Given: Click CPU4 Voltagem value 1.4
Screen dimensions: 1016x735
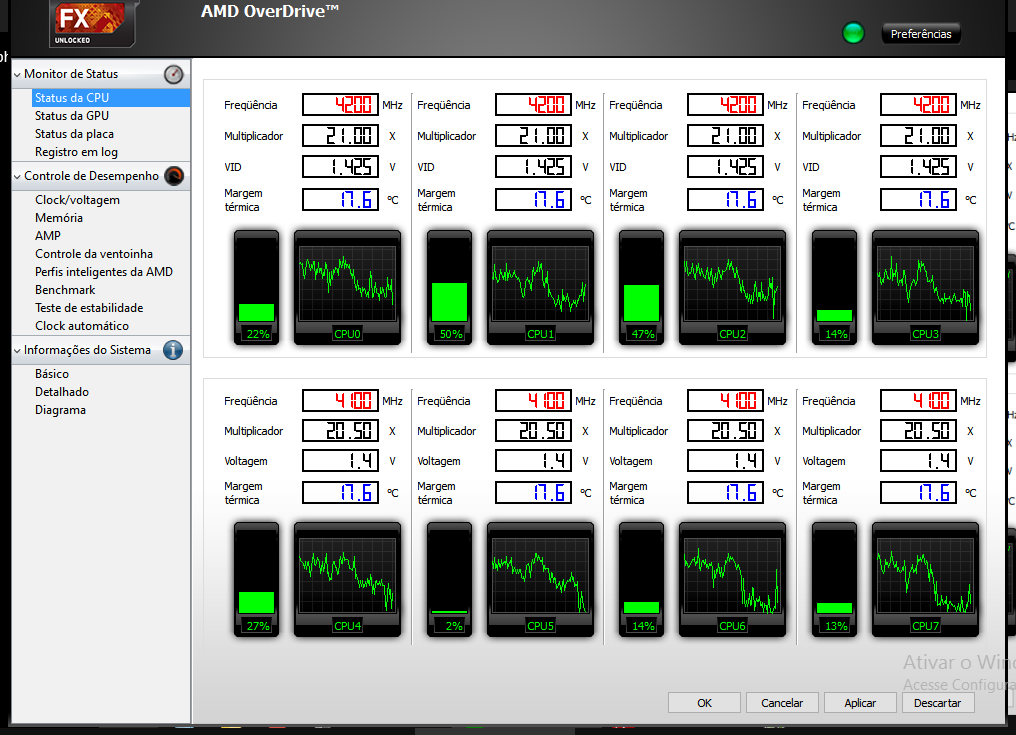Looking at the screenshot, I should [340, 461].
